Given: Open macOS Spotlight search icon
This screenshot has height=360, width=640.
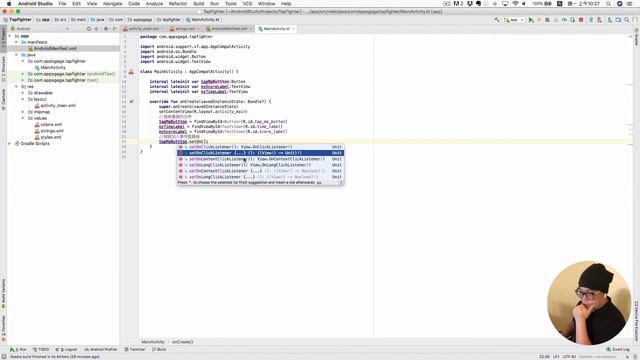Looking at the screenshot, I should tap(608, 4).
